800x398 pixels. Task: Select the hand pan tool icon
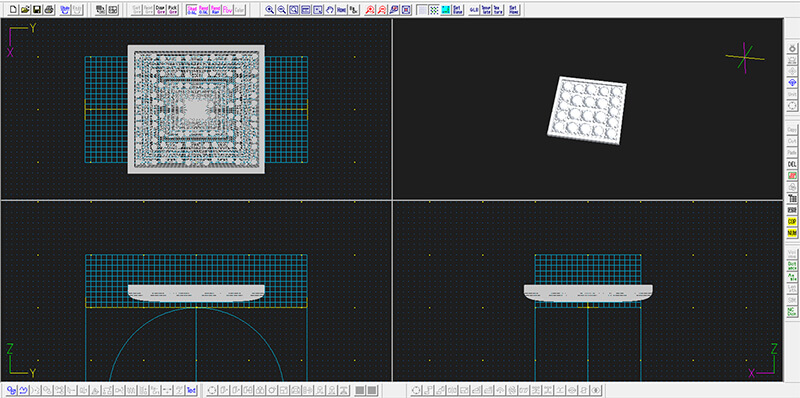coord(330,9)
